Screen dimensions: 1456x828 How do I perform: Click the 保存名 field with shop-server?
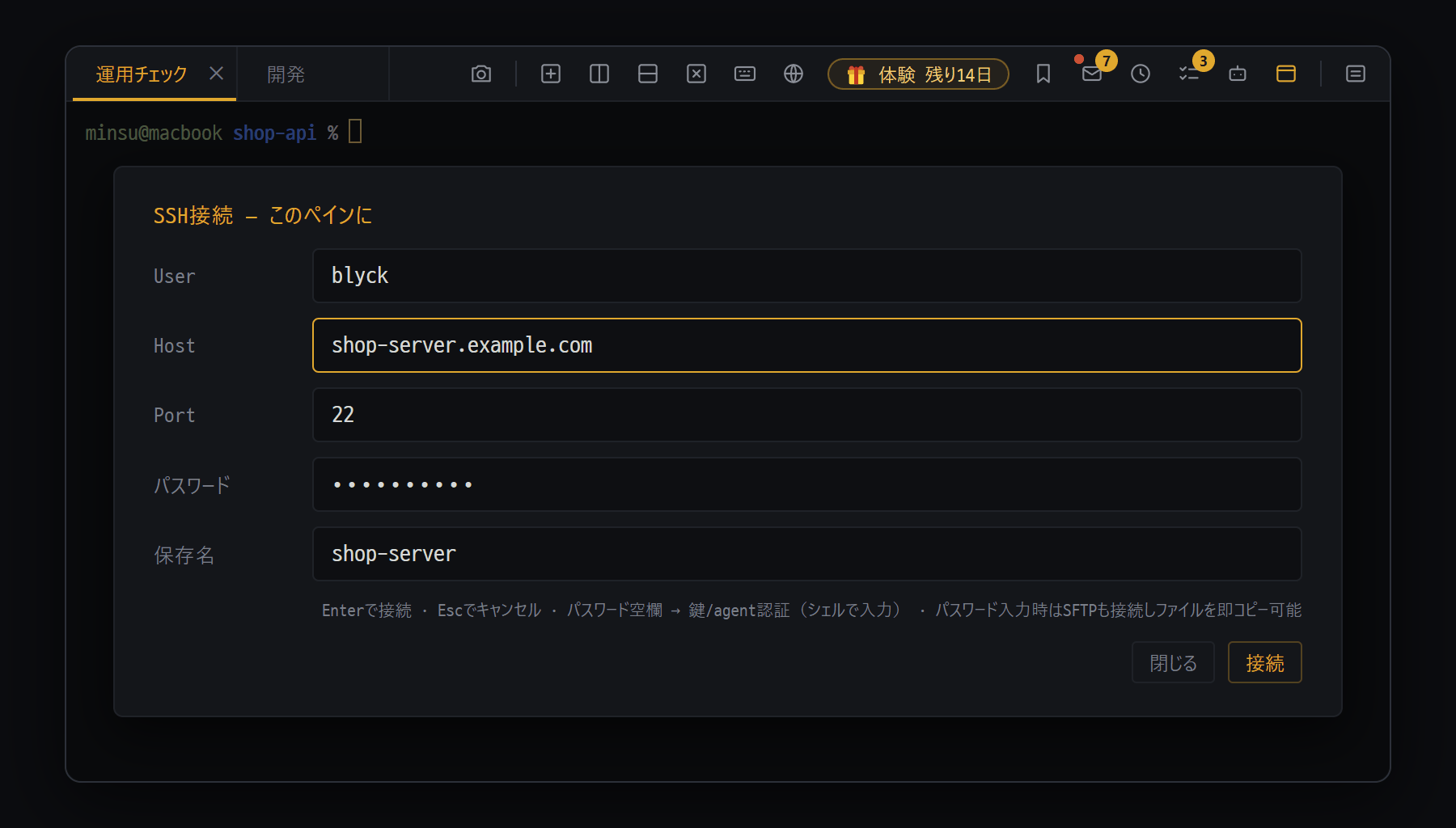click(807, 554)
